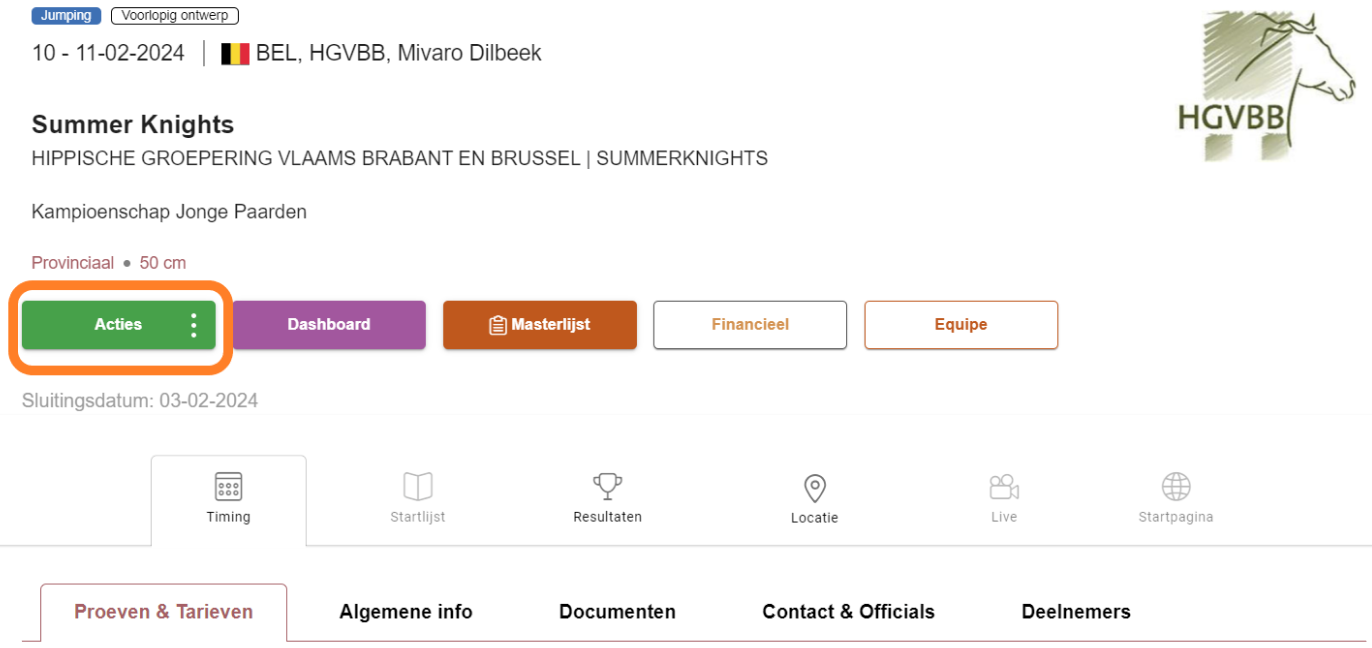Click the blue Jumping tag
This screenshot has height=648, width=1372.
pyautogui.click(x=66, y=16)
